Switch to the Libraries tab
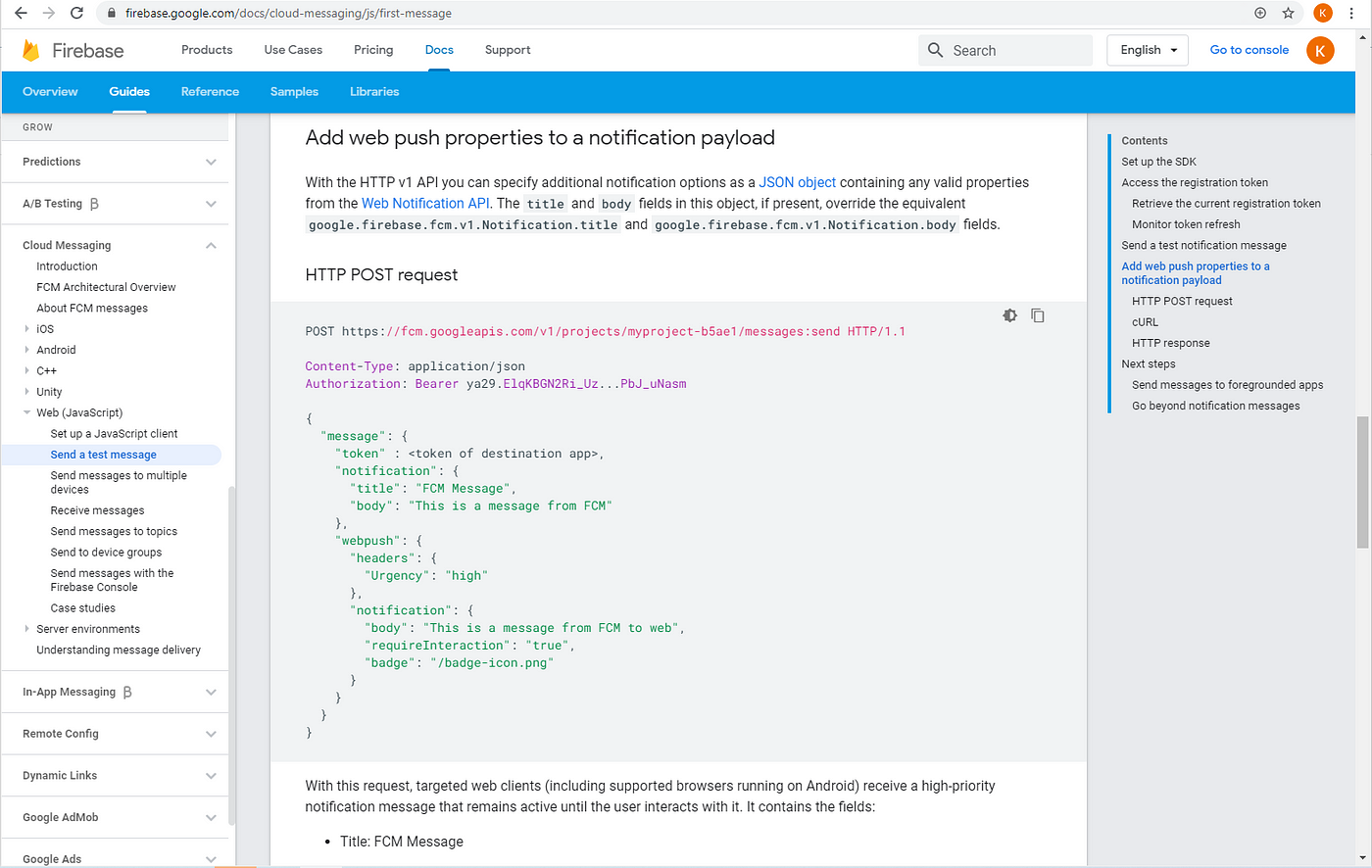The height and width of the screenshot is (868, 1372). pyautogui.click(x=374, y=92)
